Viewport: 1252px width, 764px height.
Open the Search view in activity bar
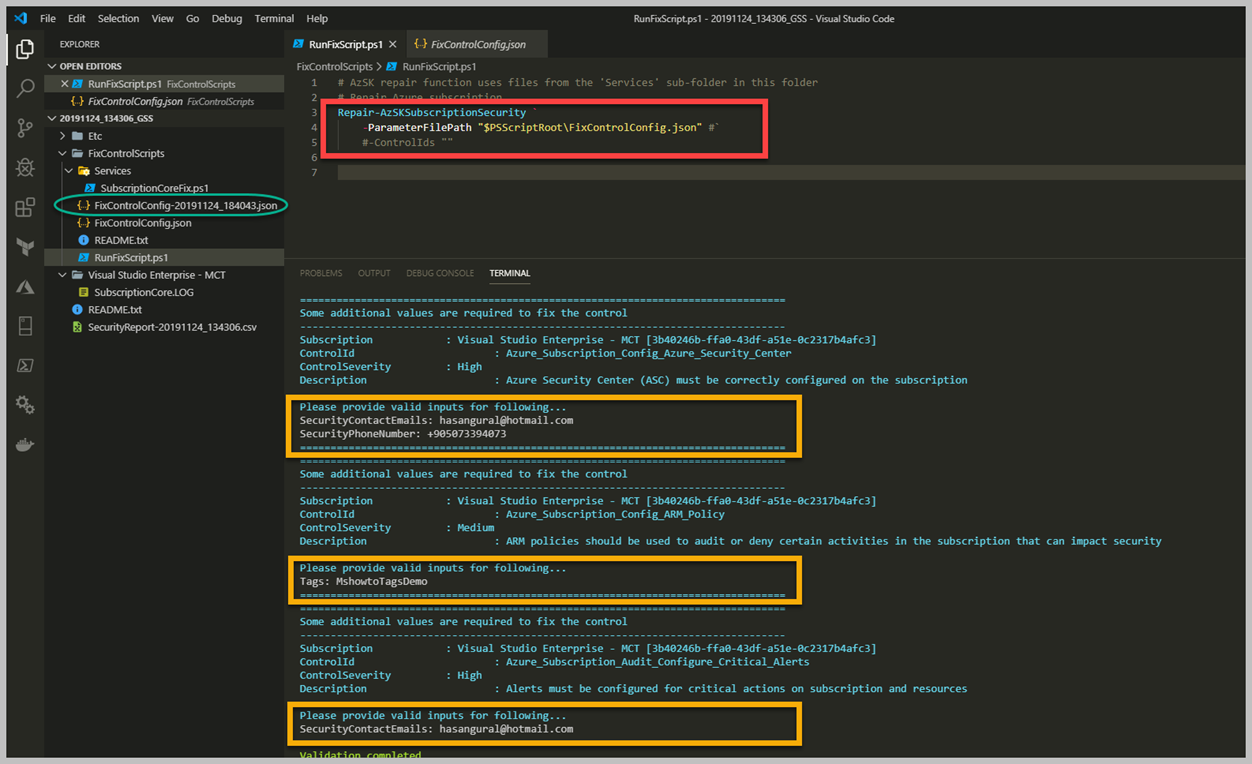[25, 88]
